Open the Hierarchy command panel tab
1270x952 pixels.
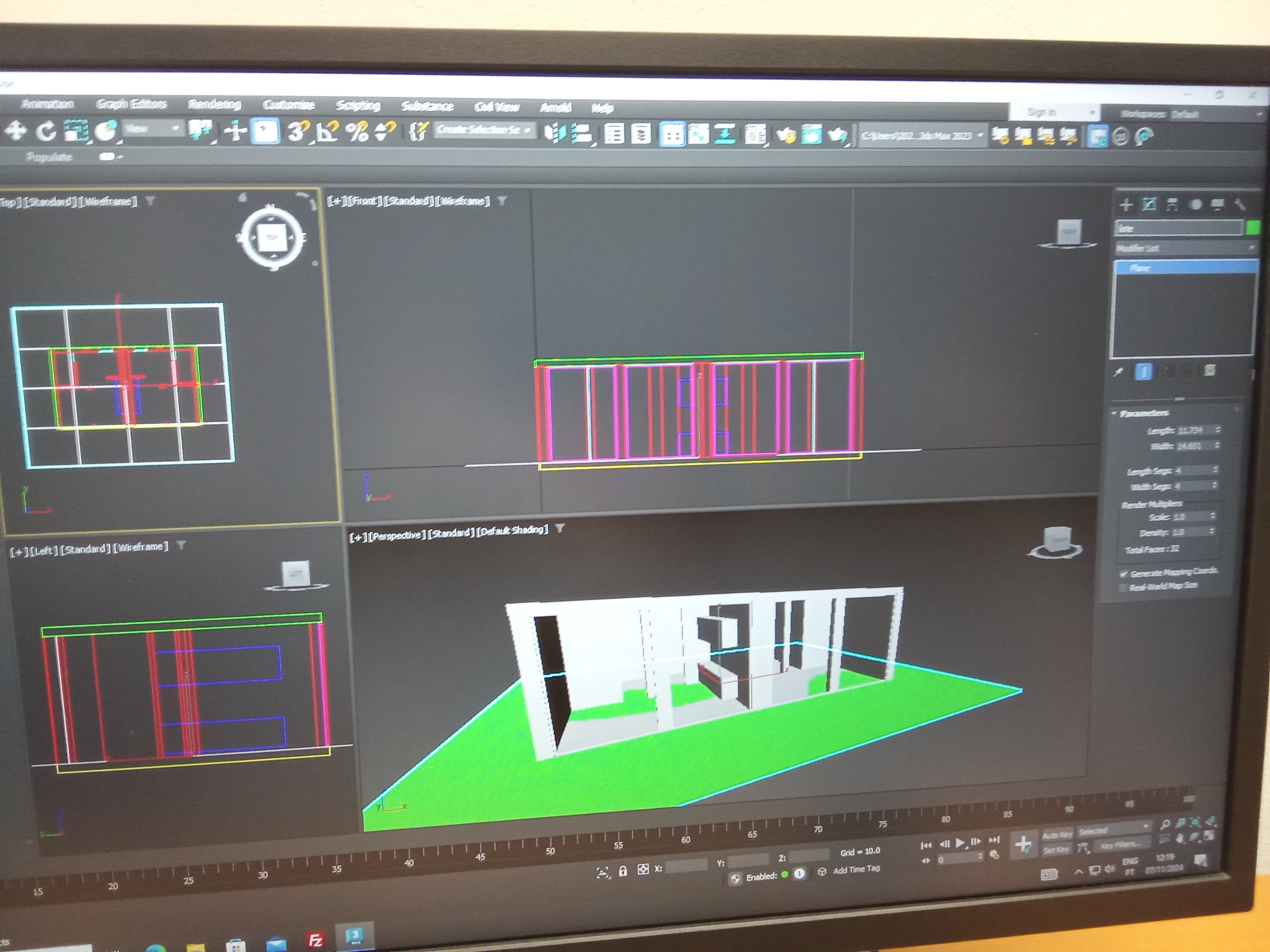pos(1172,205)
